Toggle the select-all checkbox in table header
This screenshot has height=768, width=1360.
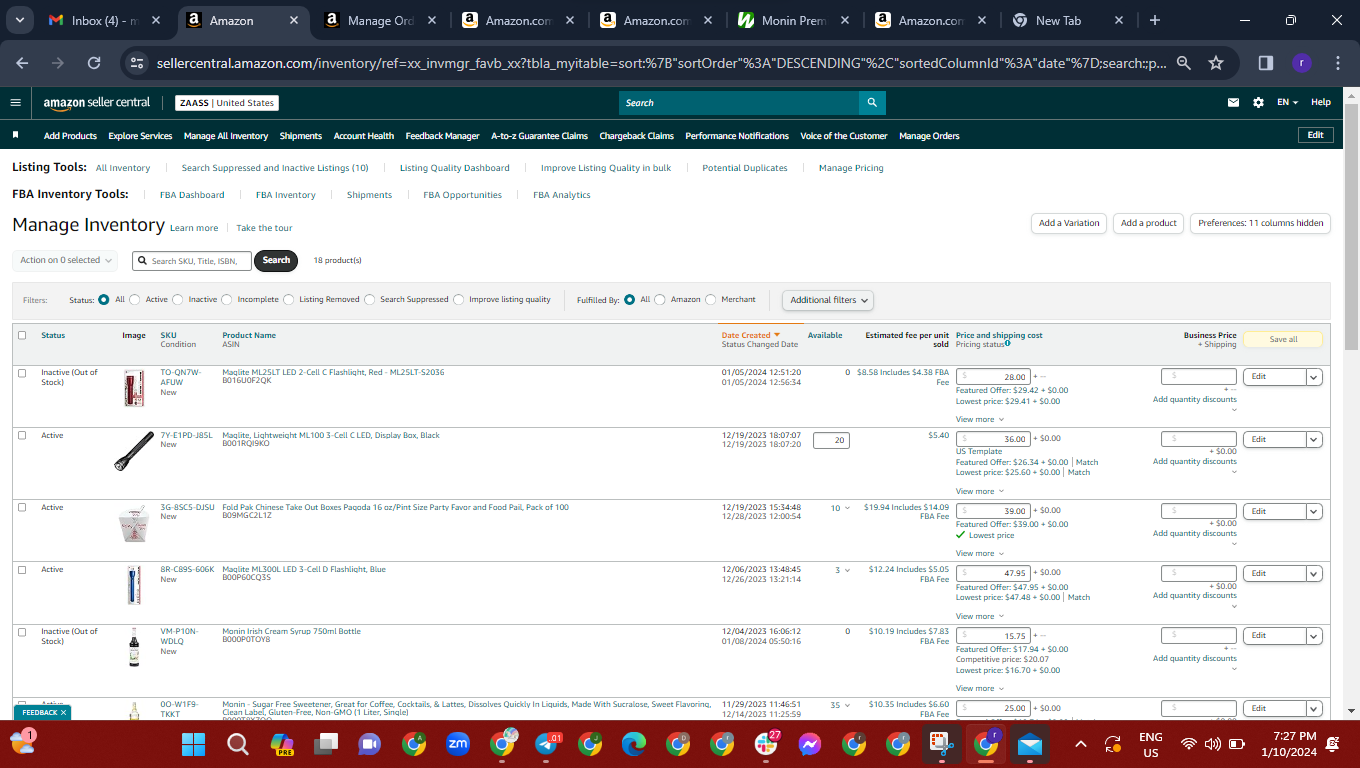[x=22, y=335]
